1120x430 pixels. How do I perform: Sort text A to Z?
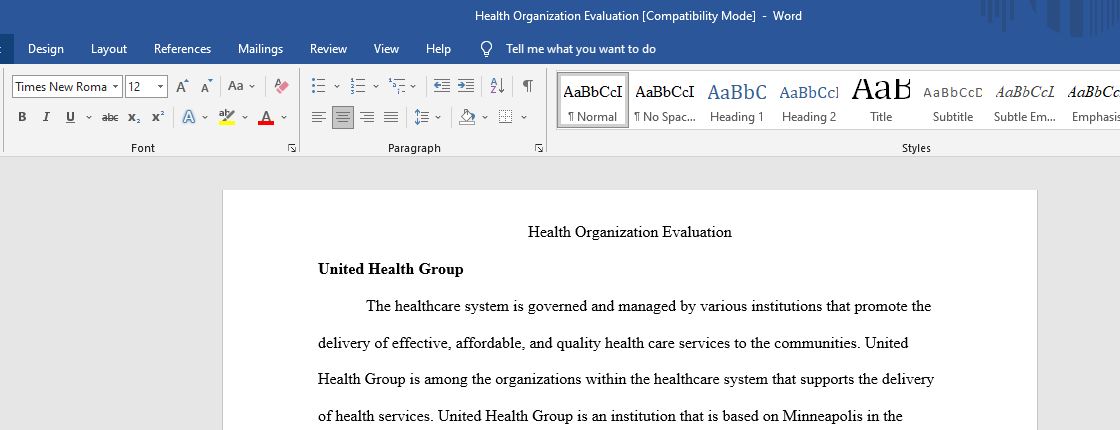pos(497,86)
